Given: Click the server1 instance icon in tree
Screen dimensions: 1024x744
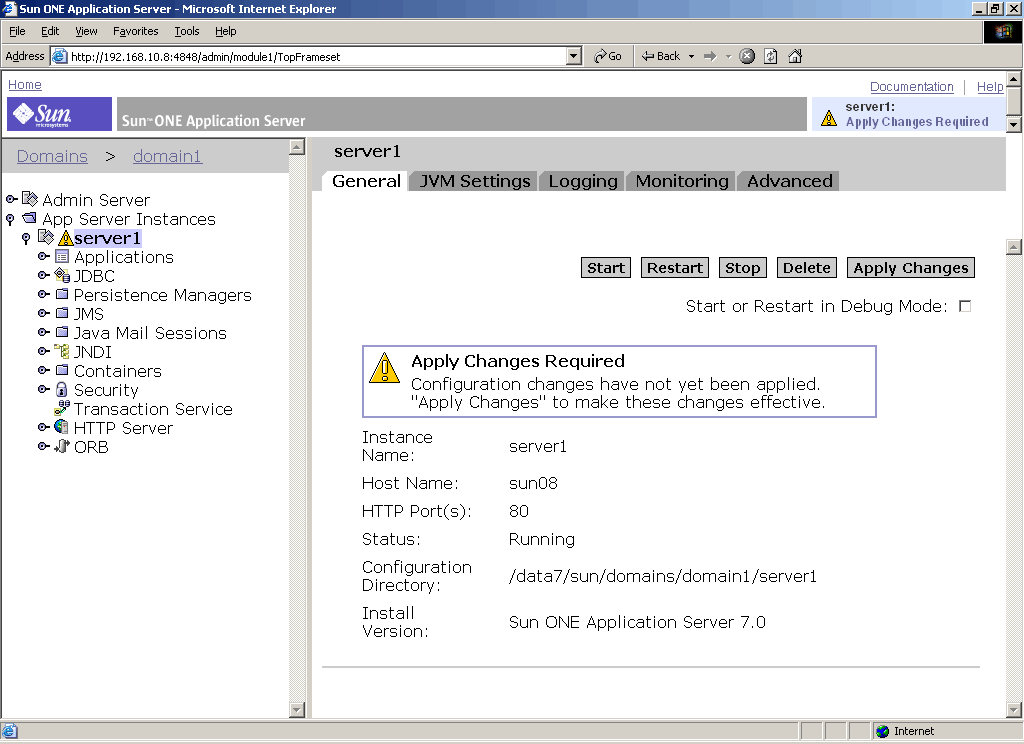Looking at the screenshot, I should [x=46, y=236].
